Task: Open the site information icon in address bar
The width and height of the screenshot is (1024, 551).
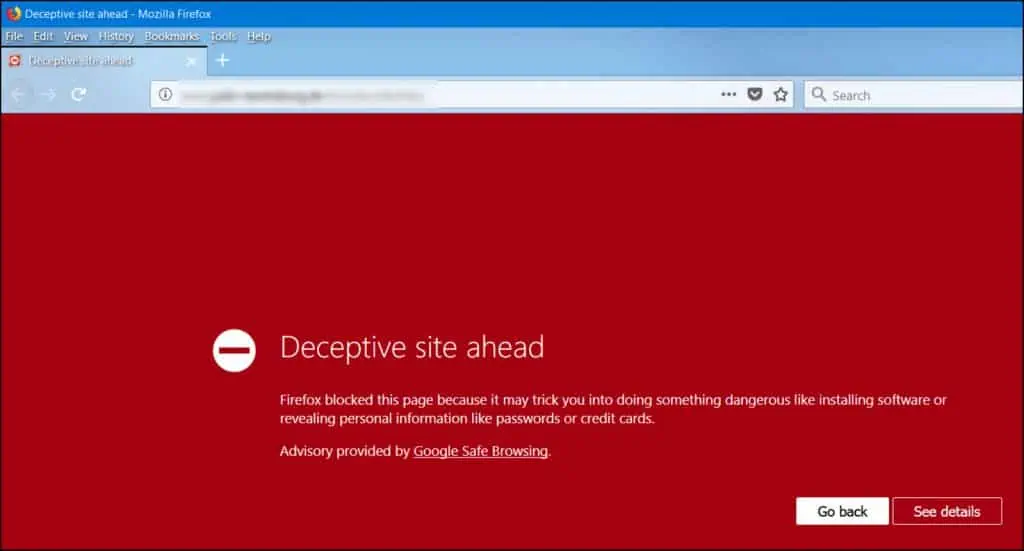Action: point(166,95)
